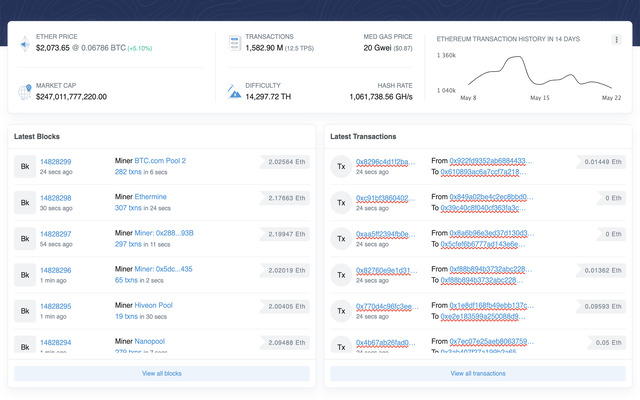The width and height of the screenshot is (640, 400).
Task: View the 297 txns link
Action: [128, 244]
